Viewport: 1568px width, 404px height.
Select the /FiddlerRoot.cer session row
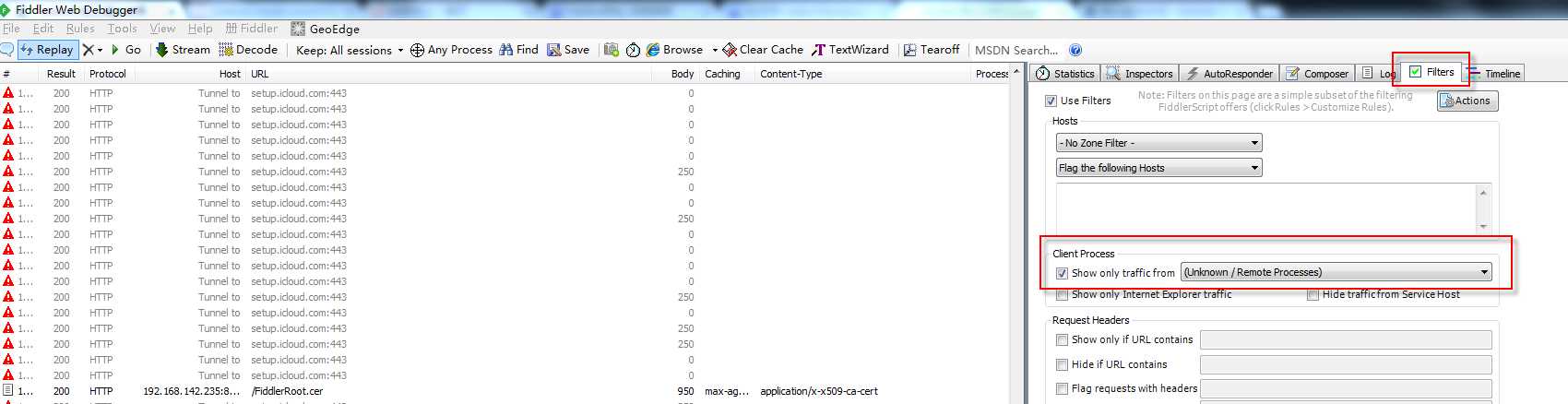(x=505, y=391)
